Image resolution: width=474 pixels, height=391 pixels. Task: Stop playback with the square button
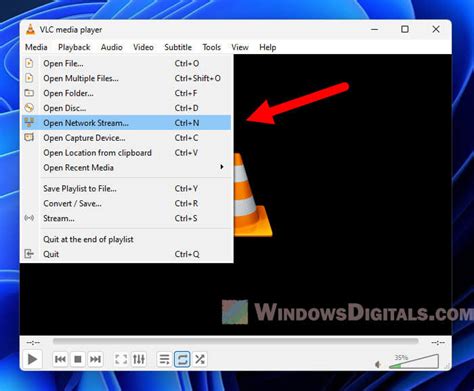[x=78, y=359]
